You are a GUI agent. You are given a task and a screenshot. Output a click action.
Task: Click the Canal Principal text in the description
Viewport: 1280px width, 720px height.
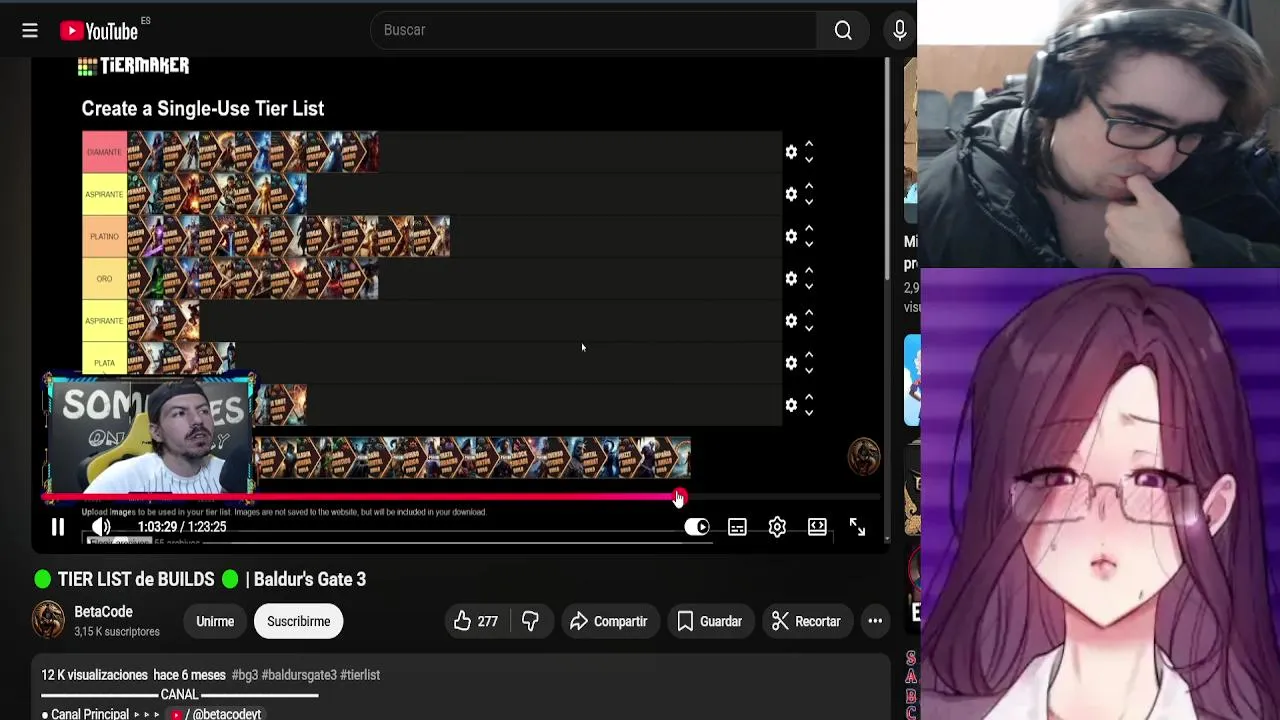(x=90, y=714)
